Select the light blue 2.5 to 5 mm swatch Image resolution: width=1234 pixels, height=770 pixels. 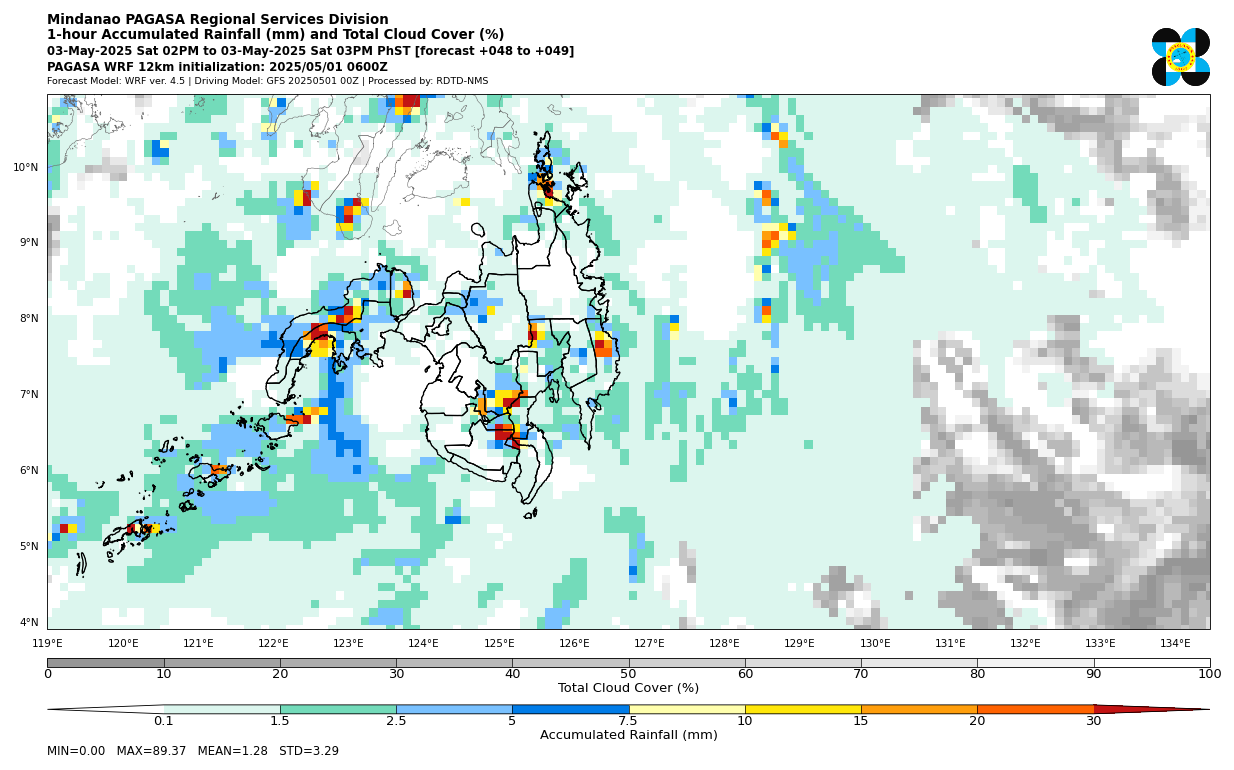(x=455, y=709)
